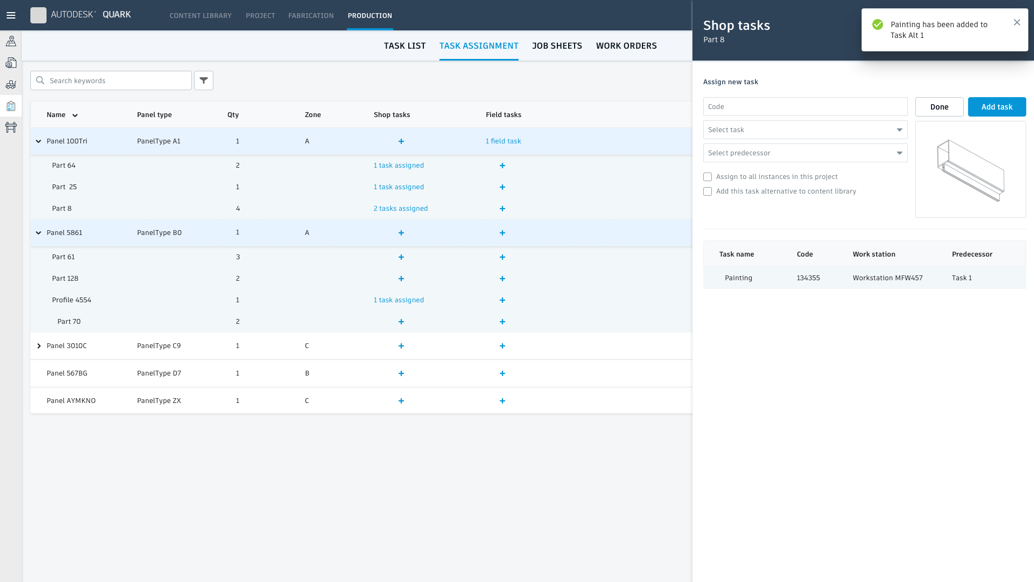Add shop task to Part 61
The height and width of the screenshot is (582, 1034).
coord(401,257)
